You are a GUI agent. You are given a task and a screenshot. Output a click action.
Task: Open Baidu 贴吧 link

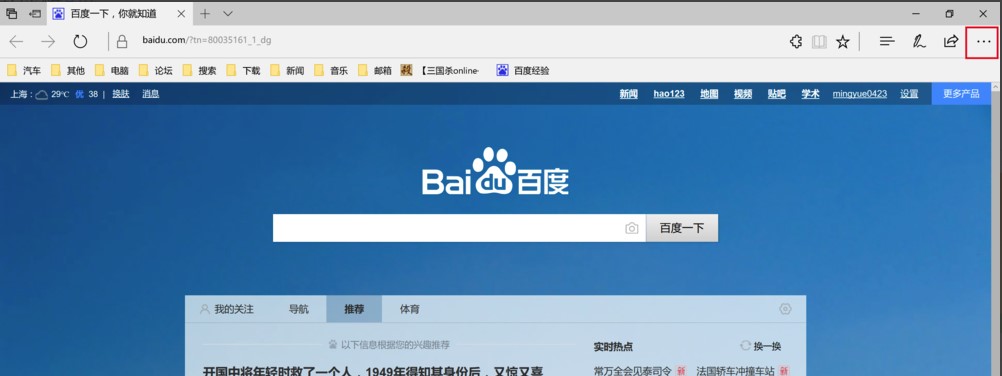(x=776, y=94)
